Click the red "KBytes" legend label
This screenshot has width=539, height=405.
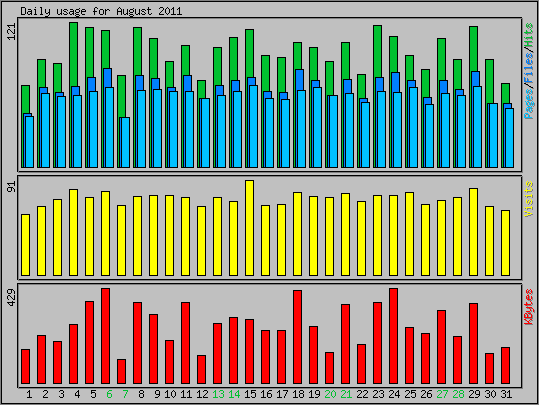click(529, 307)
